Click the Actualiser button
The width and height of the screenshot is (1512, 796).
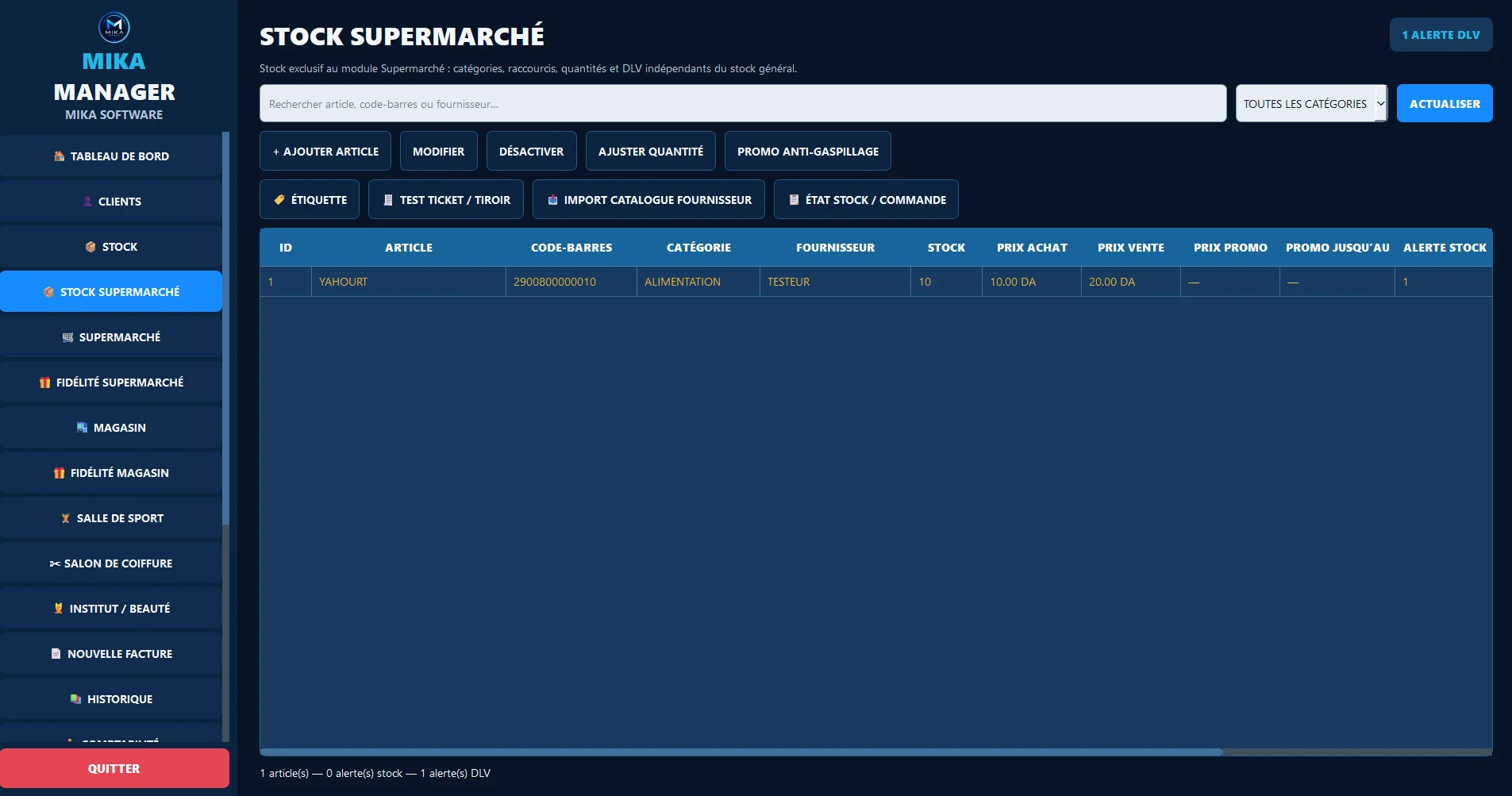pos(1445,103)
